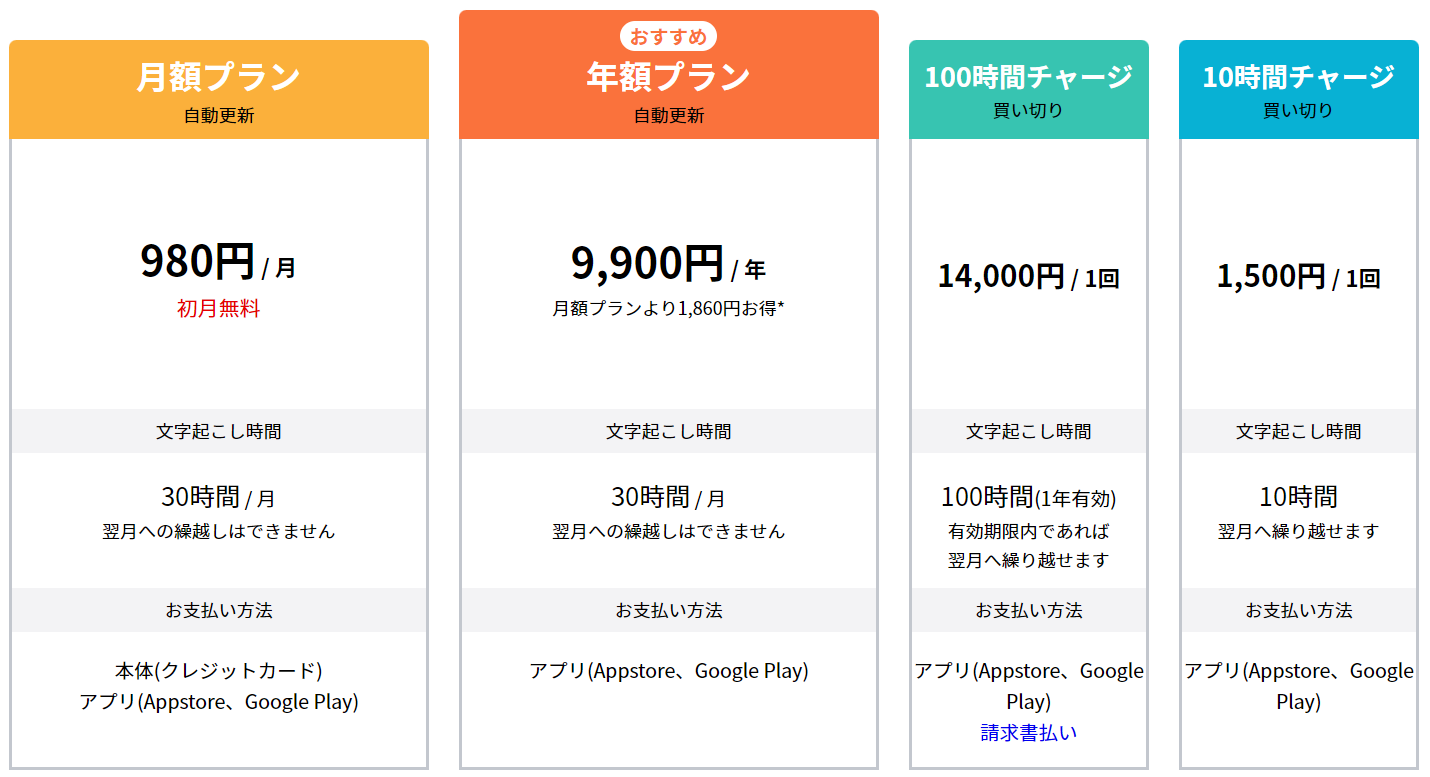Click 買い切り under 100時間チャージ

1029,111
